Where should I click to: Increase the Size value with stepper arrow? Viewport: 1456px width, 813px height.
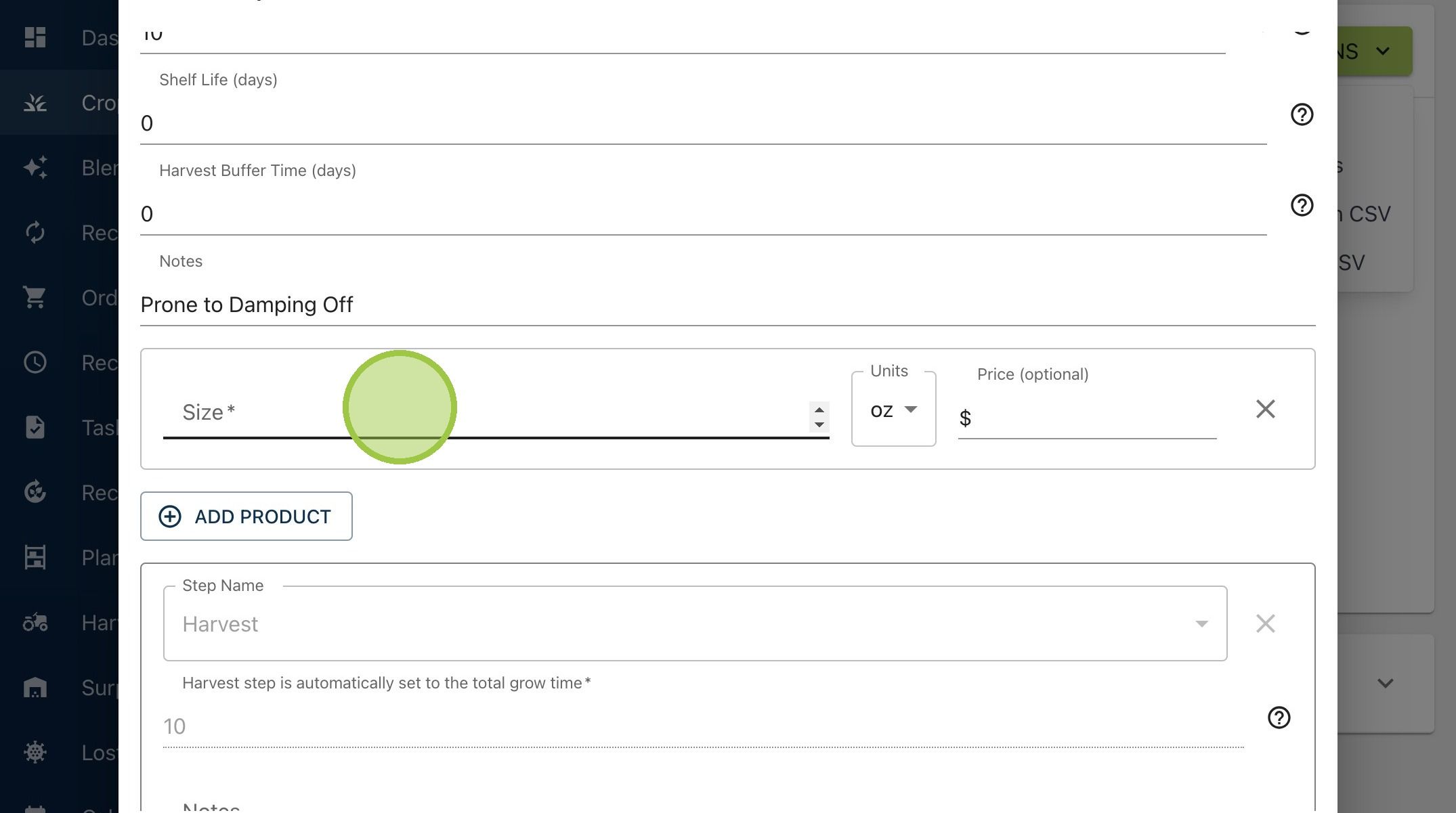coord(819,410)
